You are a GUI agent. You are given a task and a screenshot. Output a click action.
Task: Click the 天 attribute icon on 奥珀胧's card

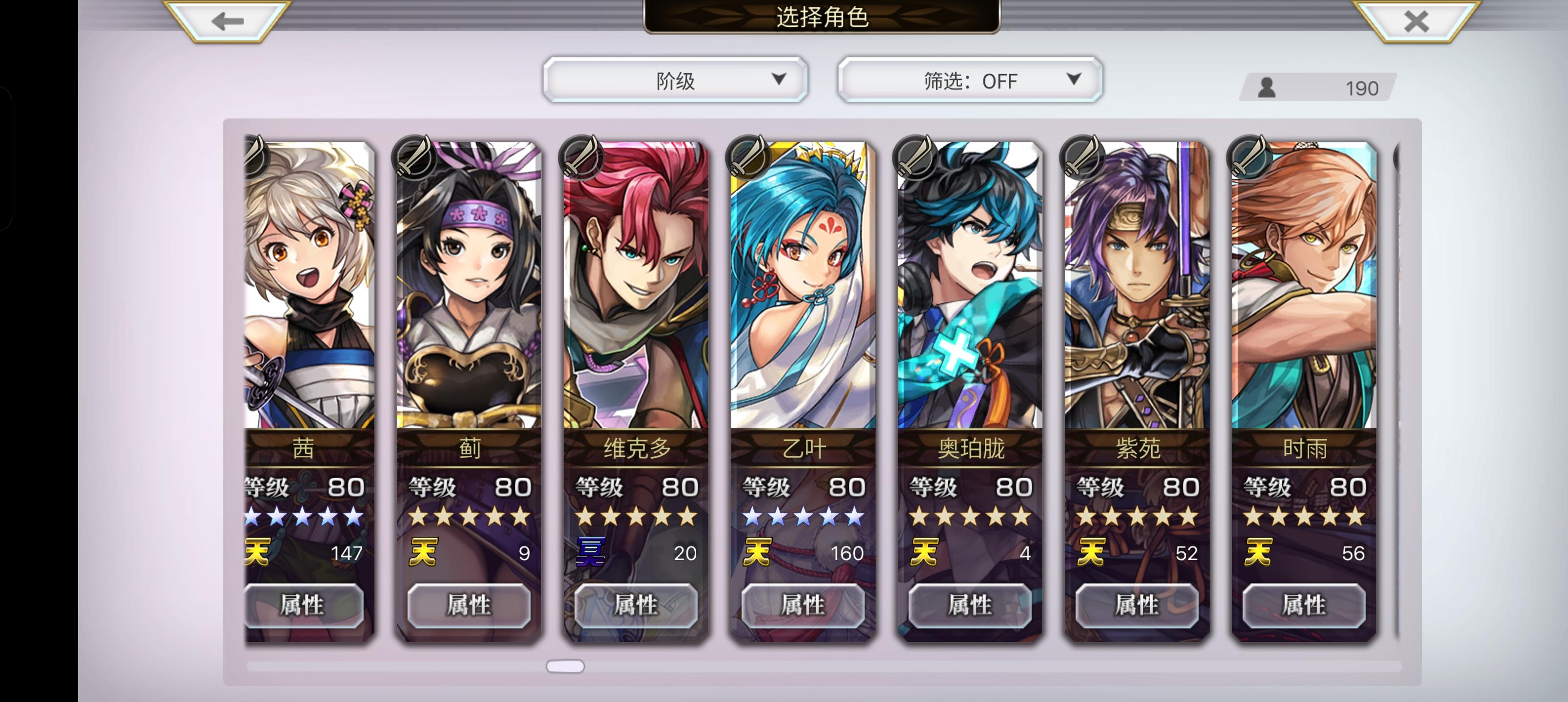924,553
